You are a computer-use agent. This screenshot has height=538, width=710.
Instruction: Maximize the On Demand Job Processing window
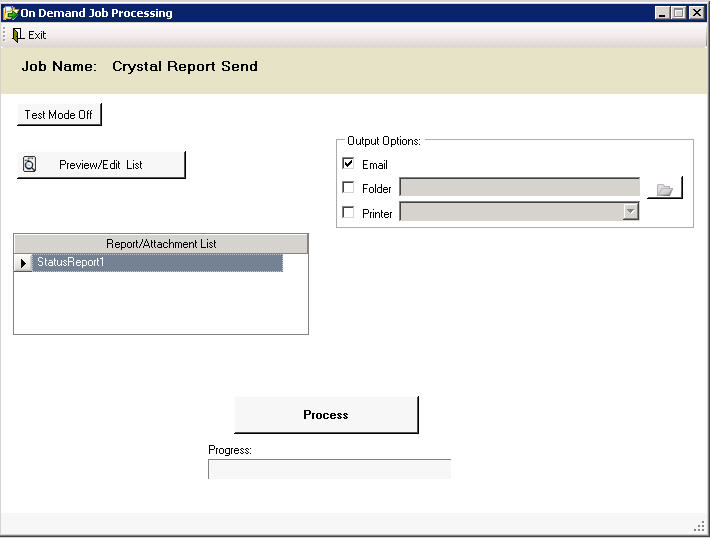[x=679, y=13]
